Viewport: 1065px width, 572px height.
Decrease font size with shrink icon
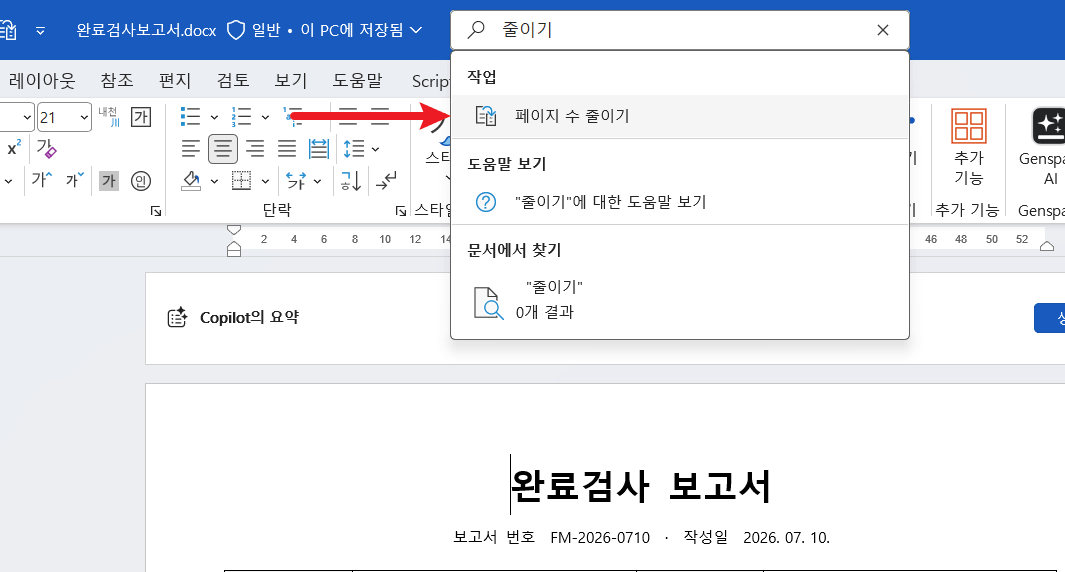pyautogui.click(x=75, y=180)
